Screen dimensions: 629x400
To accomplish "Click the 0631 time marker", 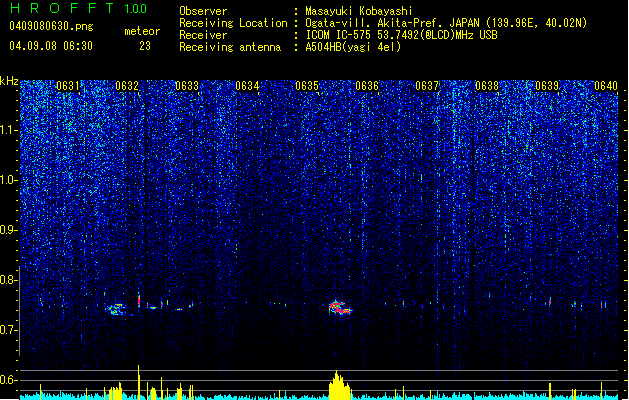I will point(68,86).
